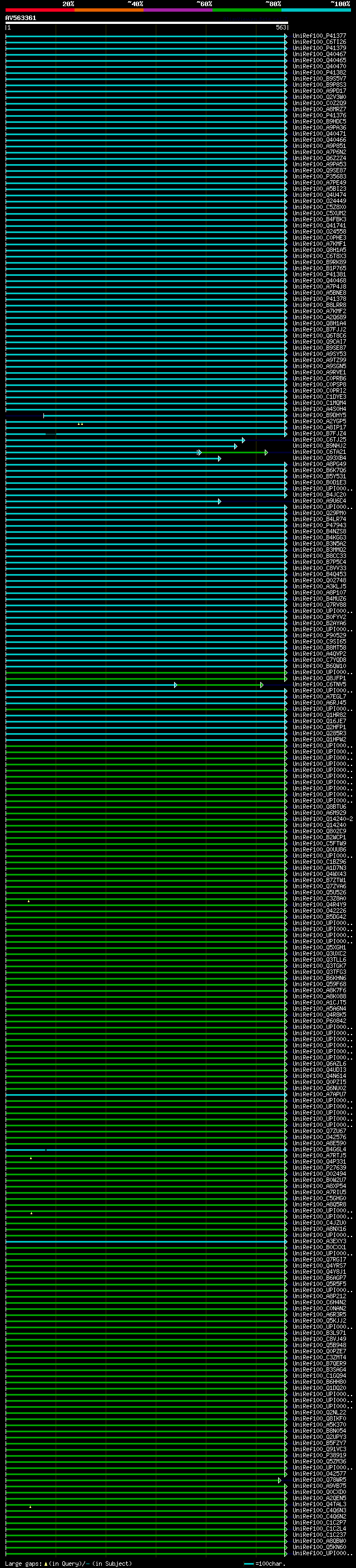Select hit UniRef100_Q5KN60

(x=319, y=1547)
